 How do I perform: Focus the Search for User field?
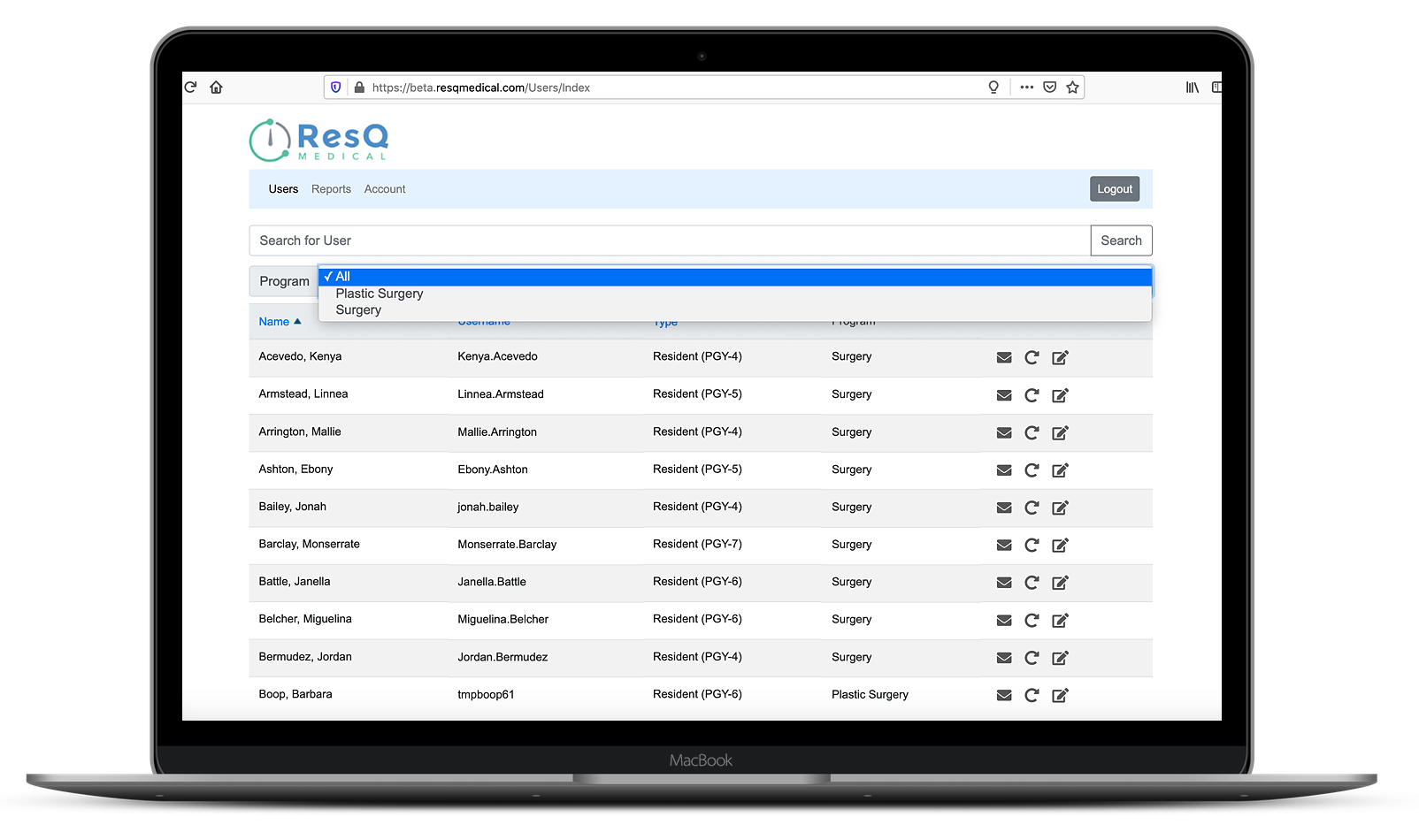point(669,241)
